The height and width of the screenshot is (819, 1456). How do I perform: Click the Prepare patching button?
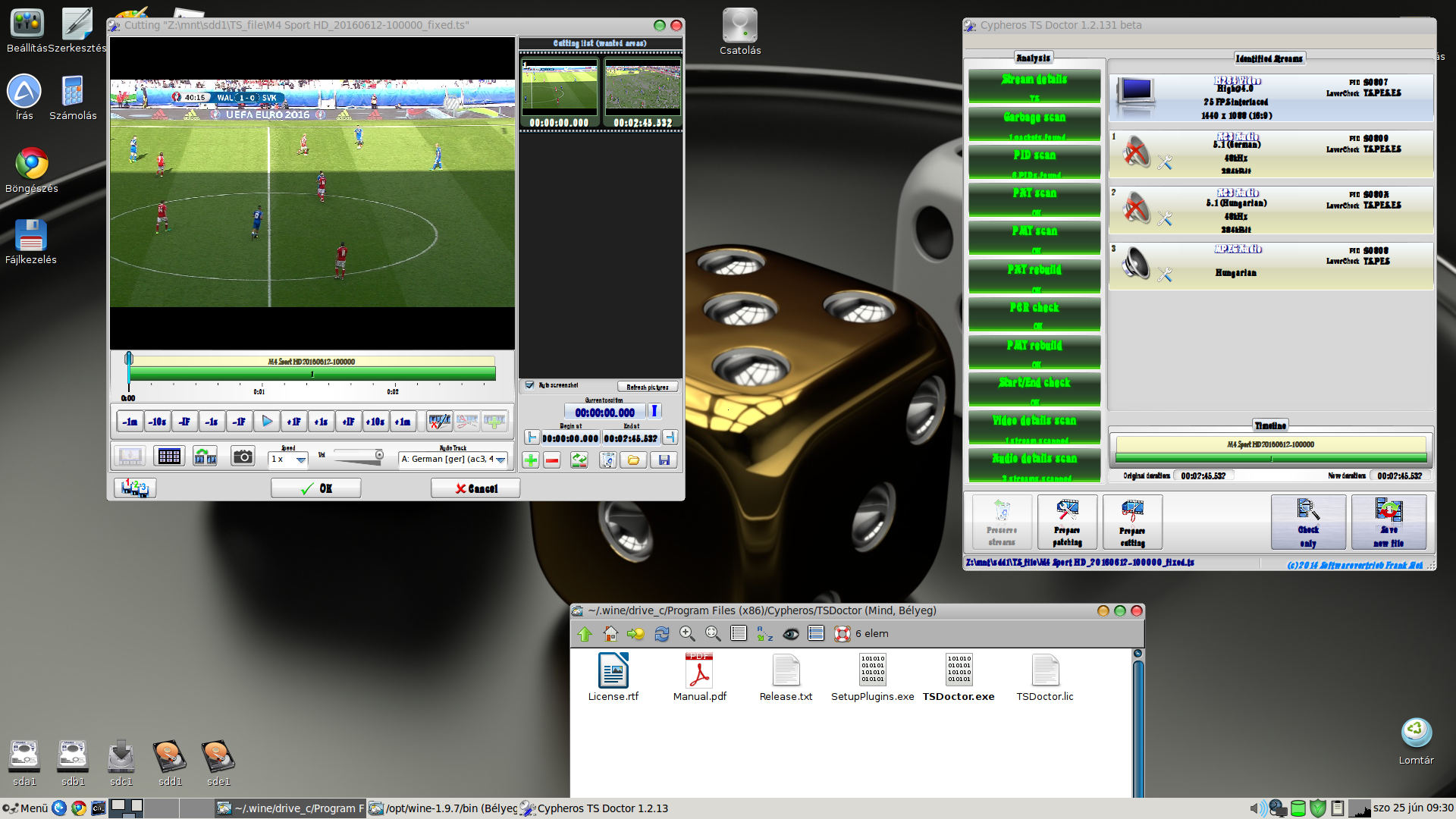coord(1067,522)
